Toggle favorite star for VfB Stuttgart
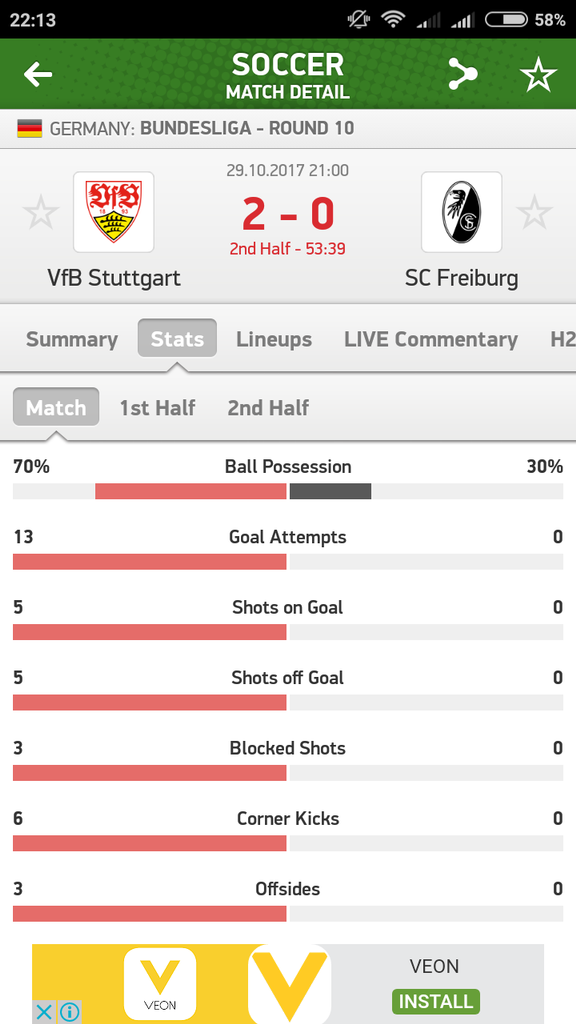 click(x=40, y=212)
